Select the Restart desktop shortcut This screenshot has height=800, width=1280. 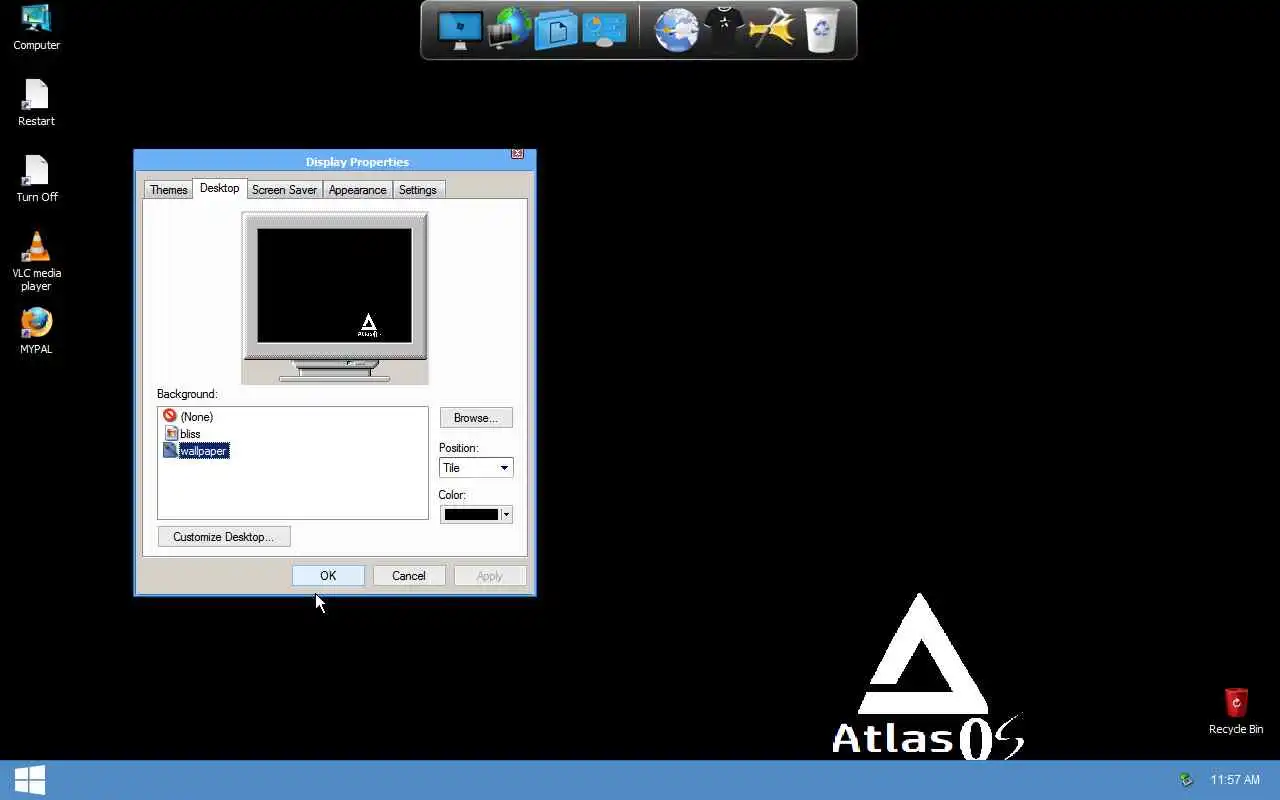click(x=36, y=103)
